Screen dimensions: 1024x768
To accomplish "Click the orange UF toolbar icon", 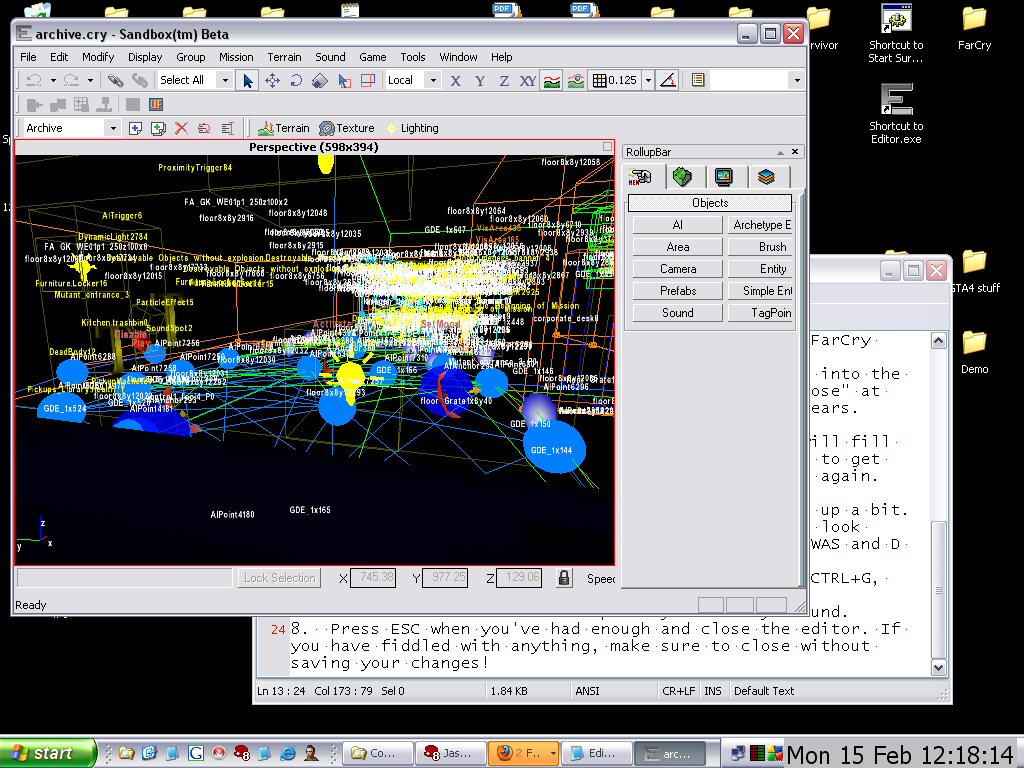I will pyautogui.click(x=155, y=104).
